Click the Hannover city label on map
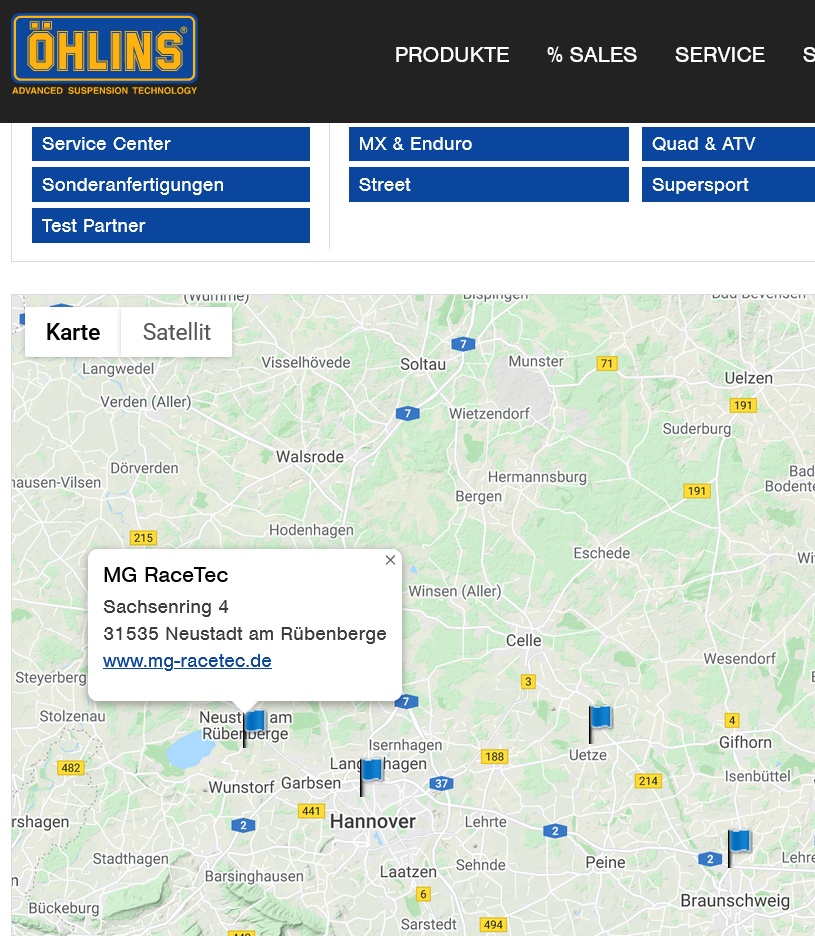This screenshot has width=815, height=936. click(372, 821)
